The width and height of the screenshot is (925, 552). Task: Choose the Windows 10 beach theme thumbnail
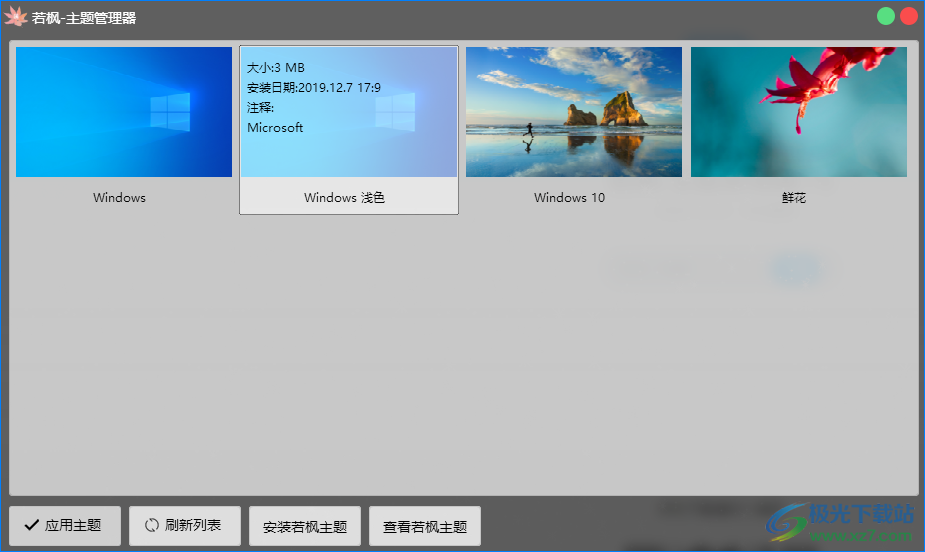tap(574, 112)
